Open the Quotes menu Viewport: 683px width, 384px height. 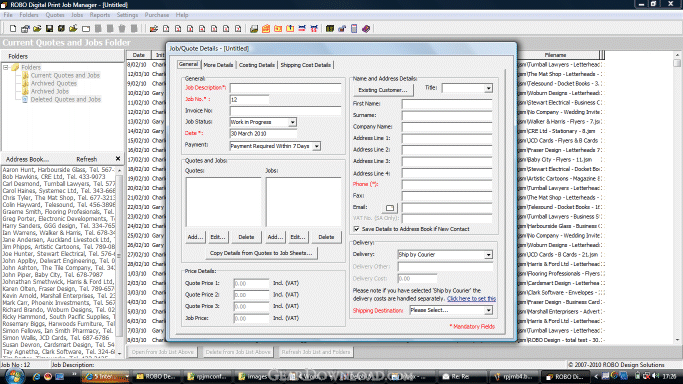[55, 15]
